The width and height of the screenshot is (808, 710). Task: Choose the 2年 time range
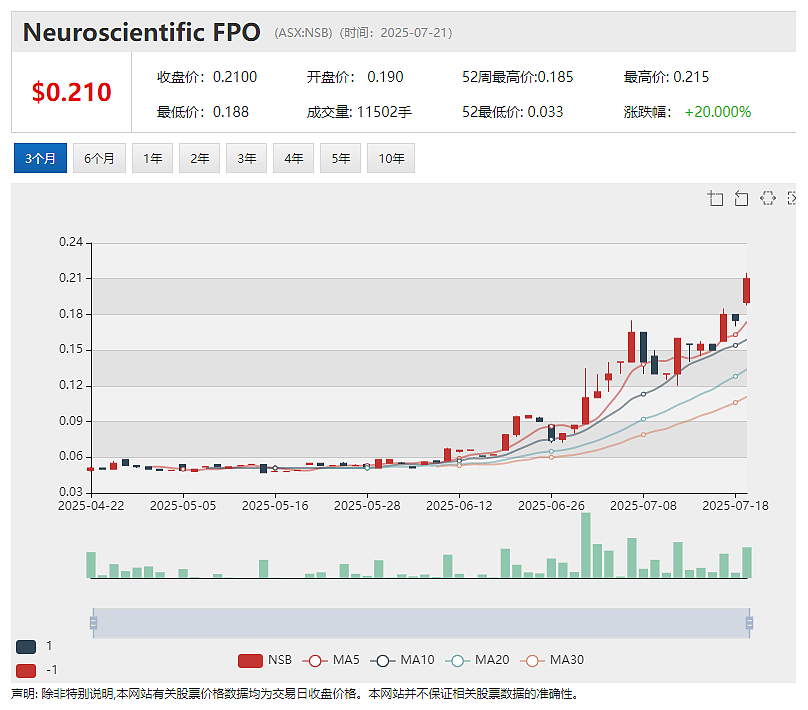199,158
